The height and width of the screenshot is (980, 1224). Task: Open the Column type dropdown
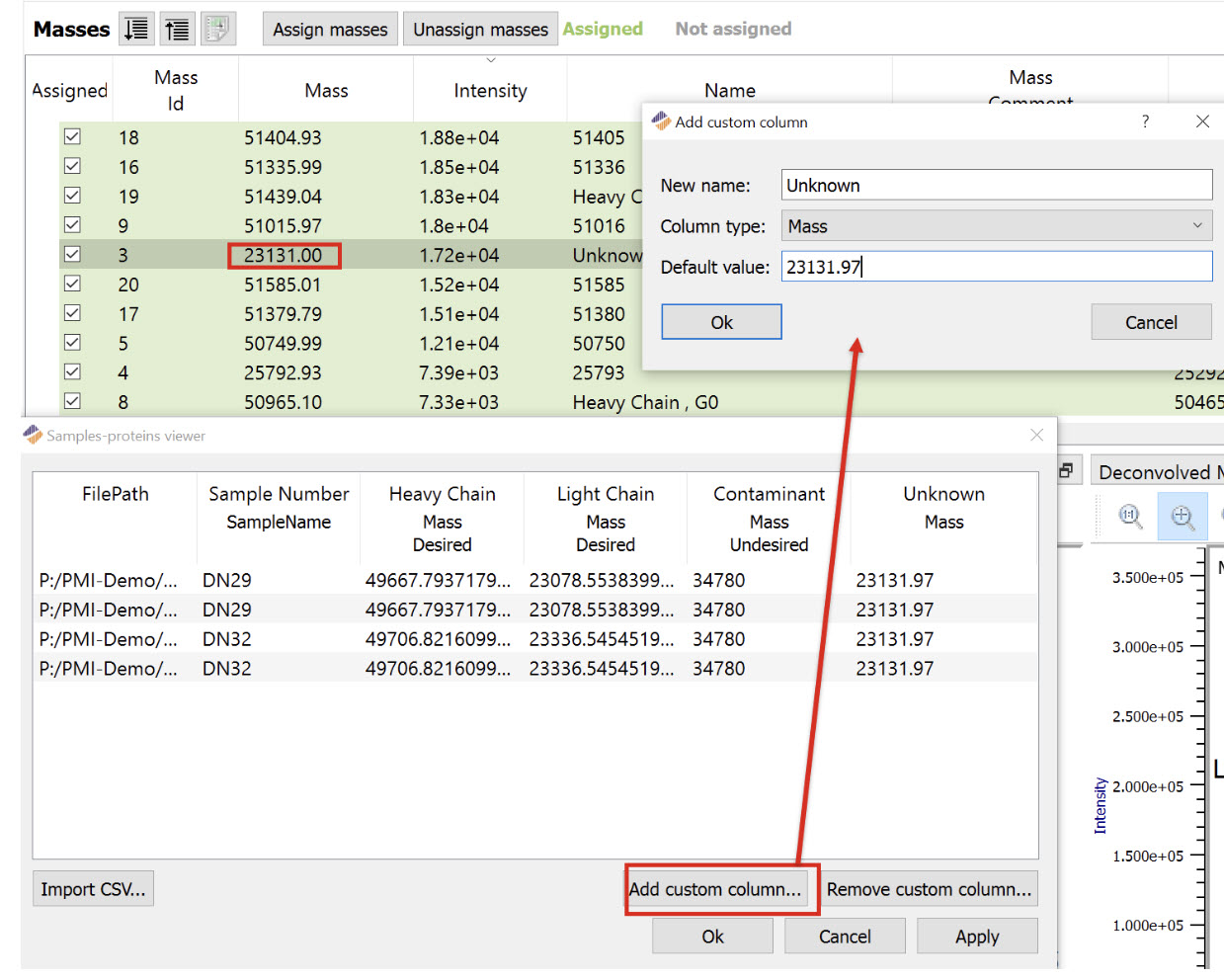[x=996, y=226]
